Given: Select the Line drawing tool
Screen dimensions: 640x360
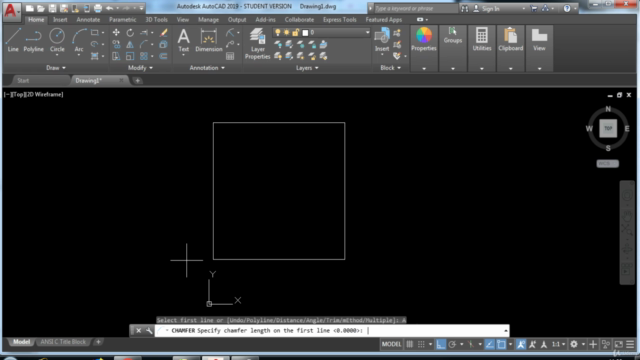Looking at the screenshot, I should 13,40.
